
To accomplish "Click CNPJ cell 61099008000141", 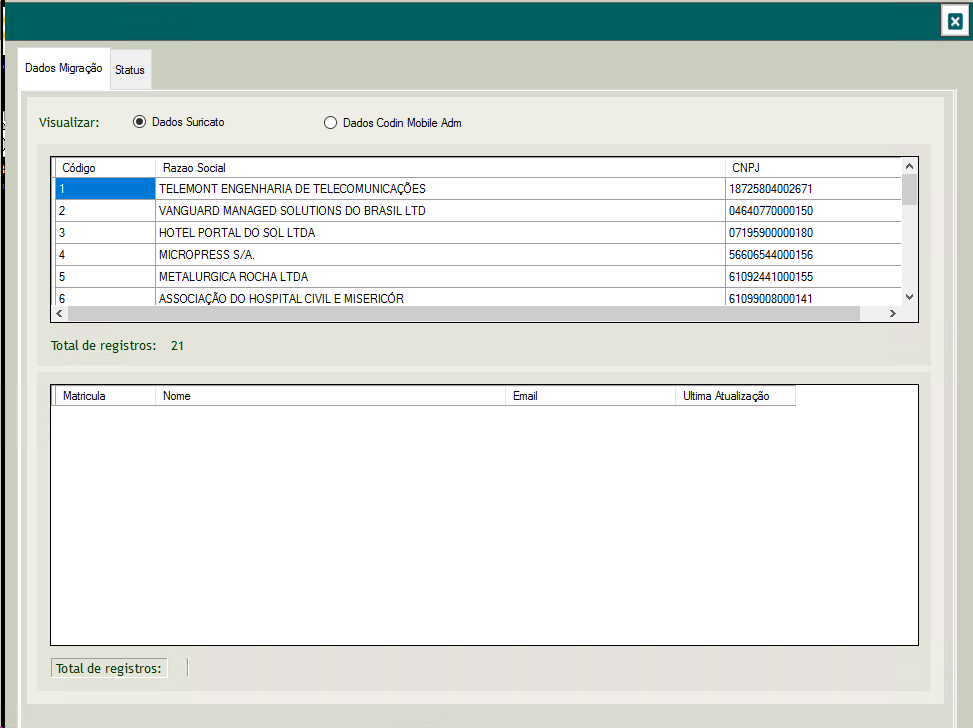I will click(813, 297).
